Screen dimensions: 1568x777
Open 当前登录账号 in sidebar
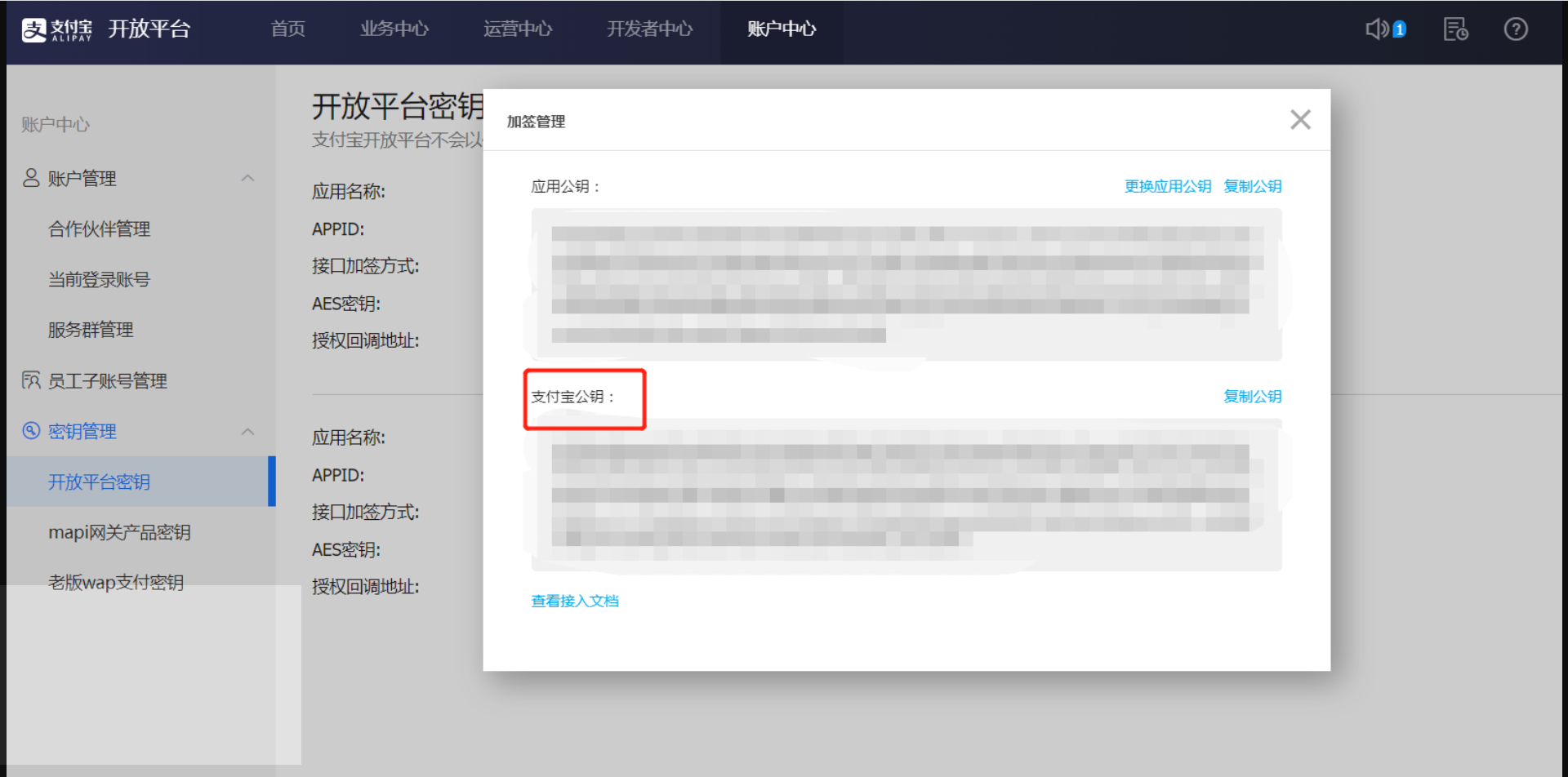[99, 280]
